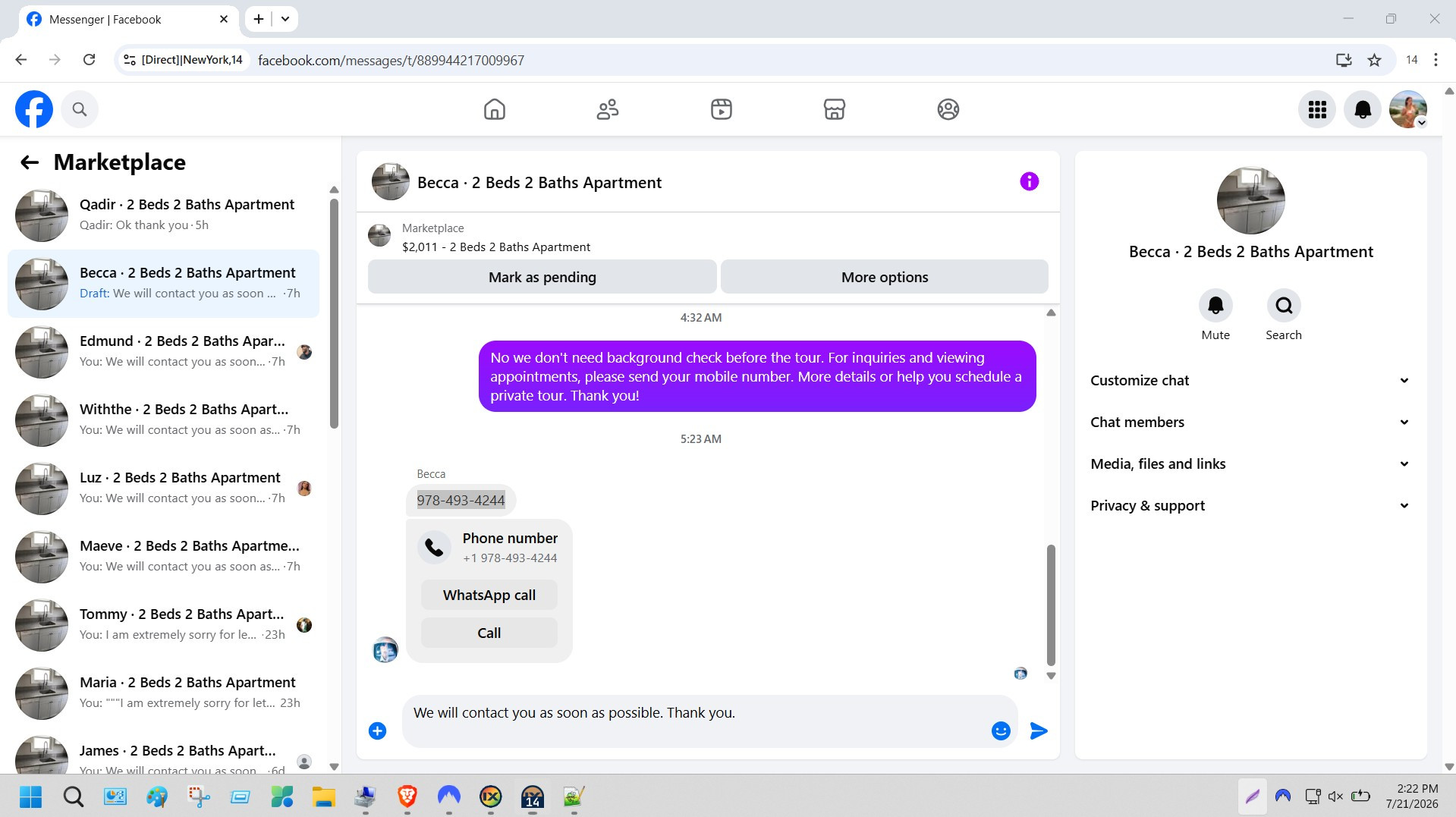Open the Facebook logo home link
1456x817 pixels.
[34, 109]
